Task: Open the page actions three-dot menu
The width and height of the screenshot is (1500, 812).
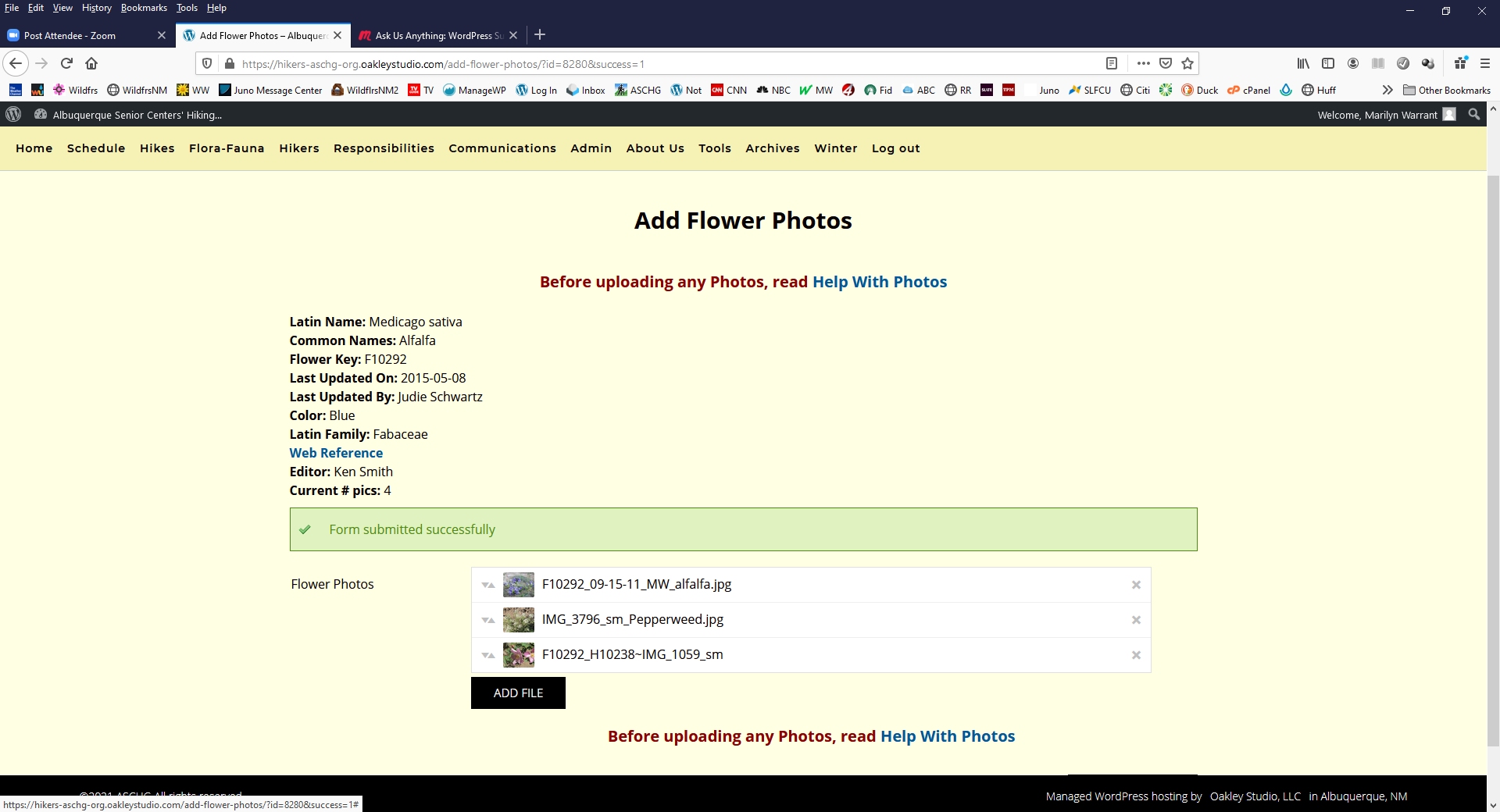Action: pyautogui.click(x=1144, y=63)
